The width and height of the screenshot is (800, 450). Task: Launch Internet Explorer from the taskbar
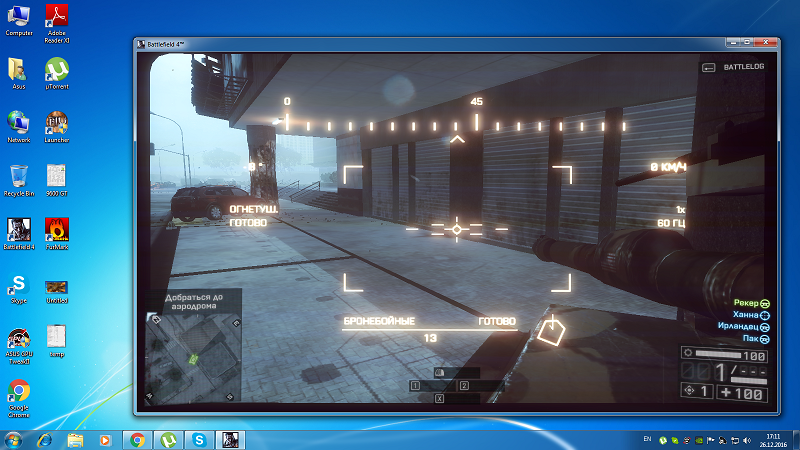44,440
